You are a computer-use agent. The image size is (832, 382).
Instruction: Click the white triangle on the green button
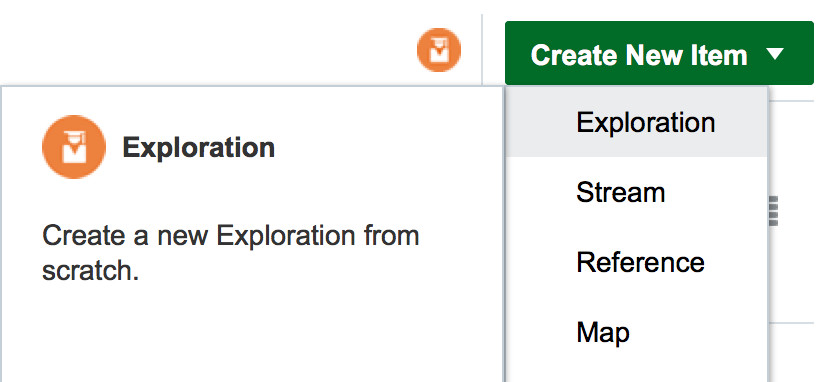pos(775,53)
